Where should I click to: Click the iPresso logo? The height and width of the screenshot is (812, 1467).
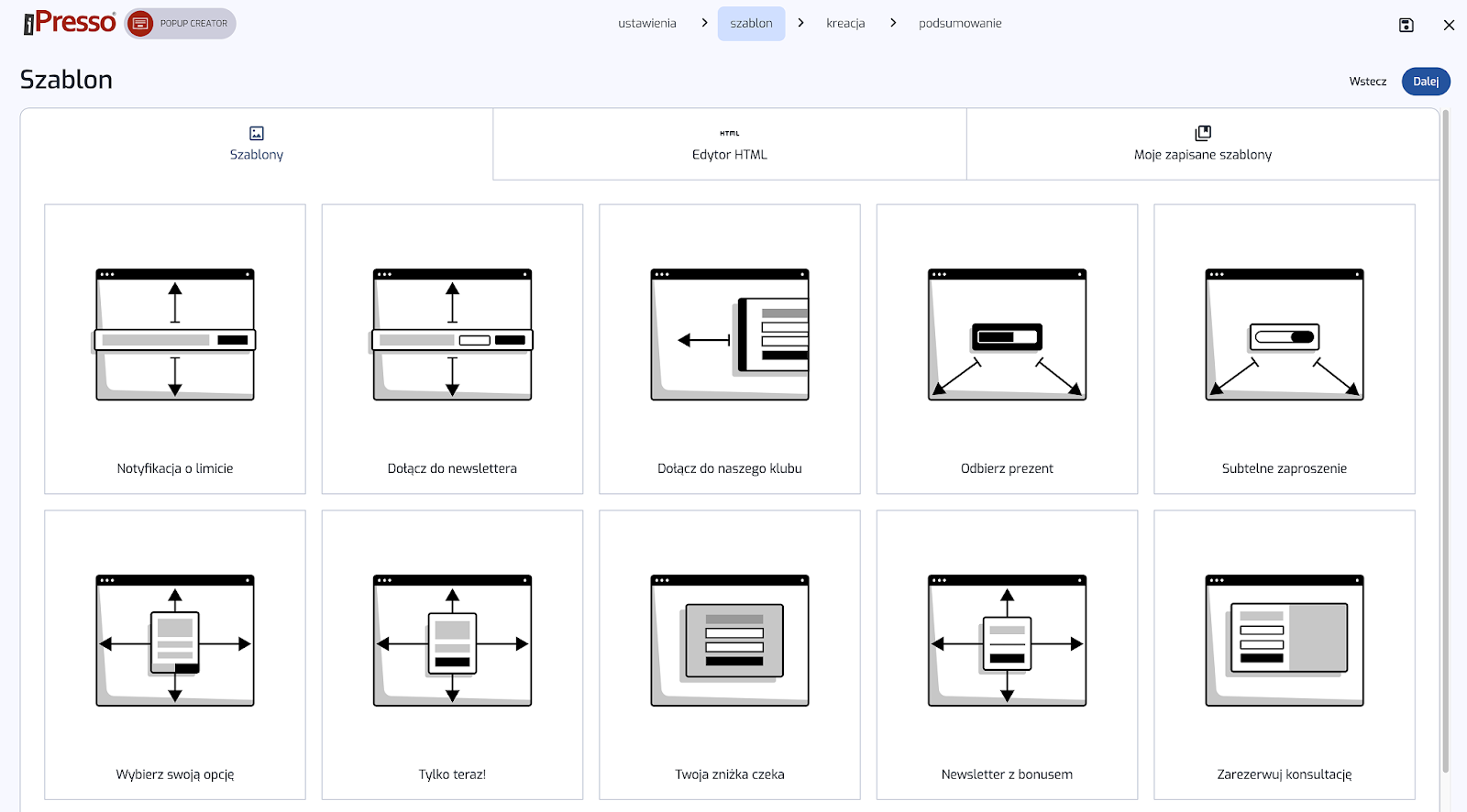click(x=70, y=23)
